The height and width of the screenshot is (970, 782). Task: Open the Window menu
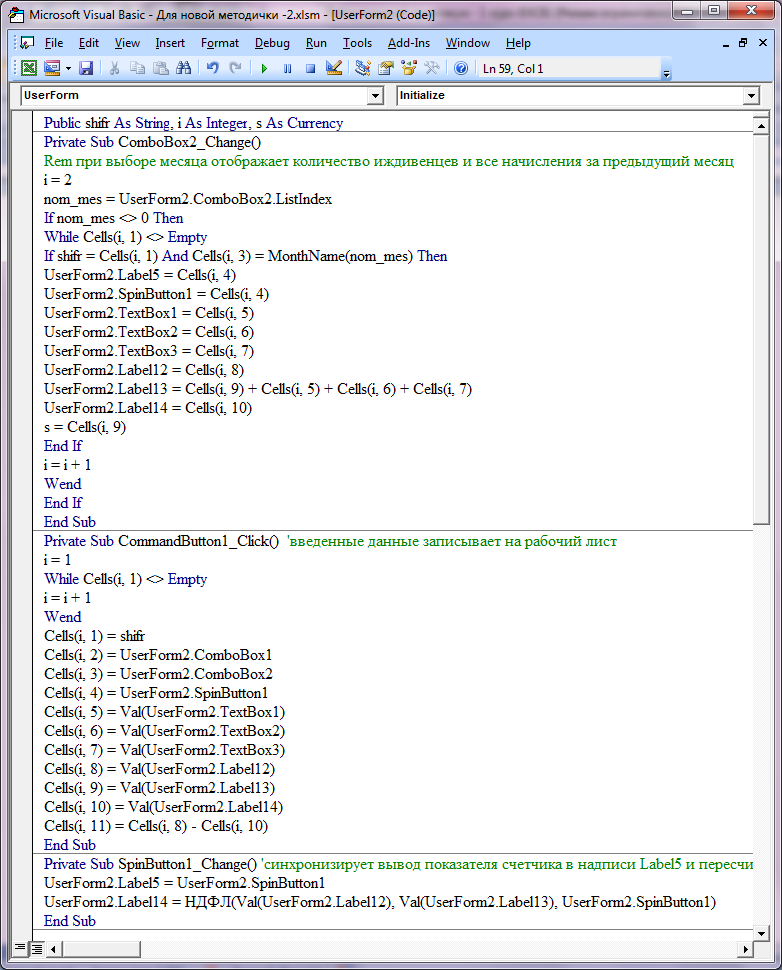coord(468,43)
